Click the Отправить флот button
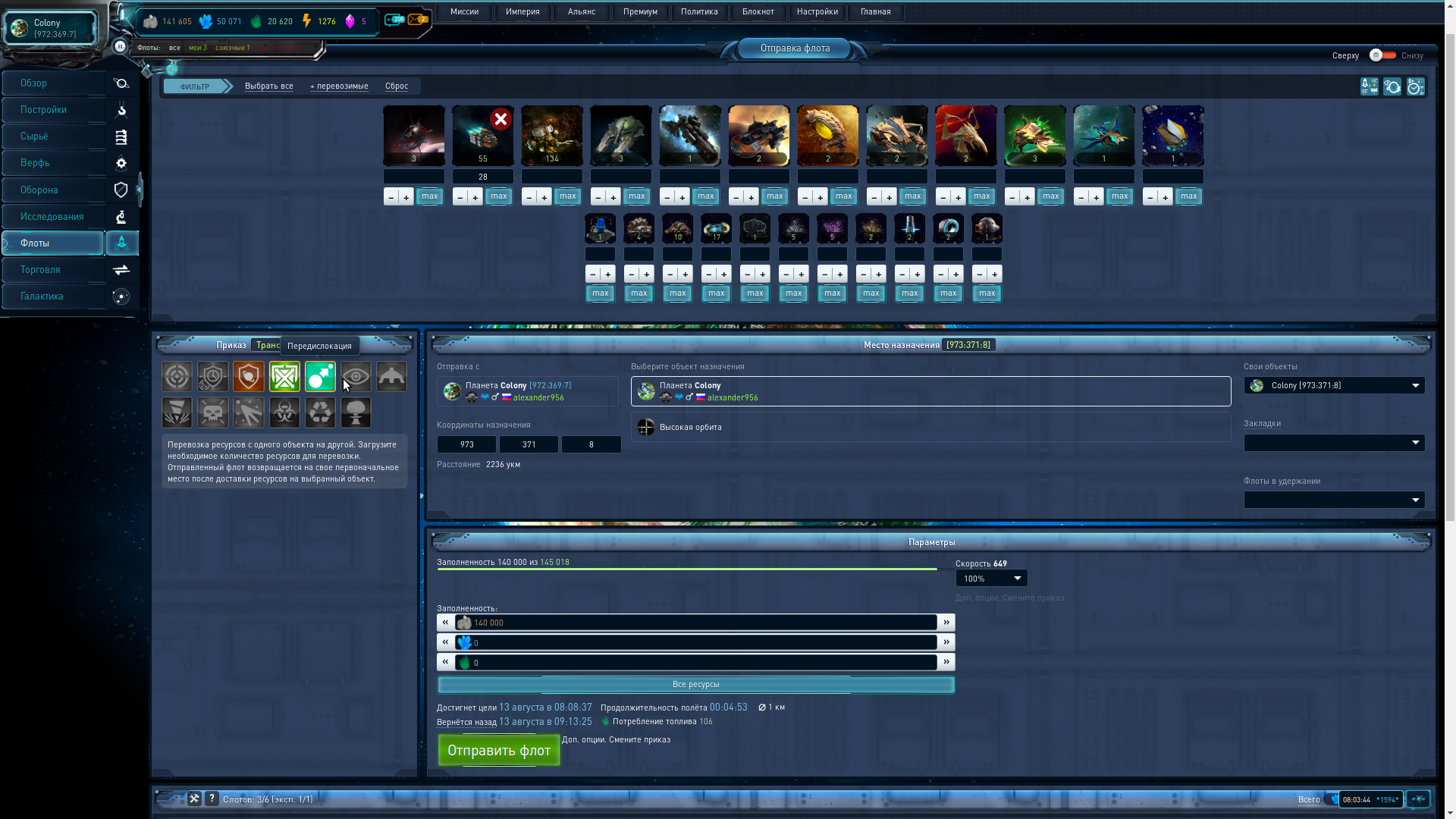The image size is (1456, 819). [499, 750]
